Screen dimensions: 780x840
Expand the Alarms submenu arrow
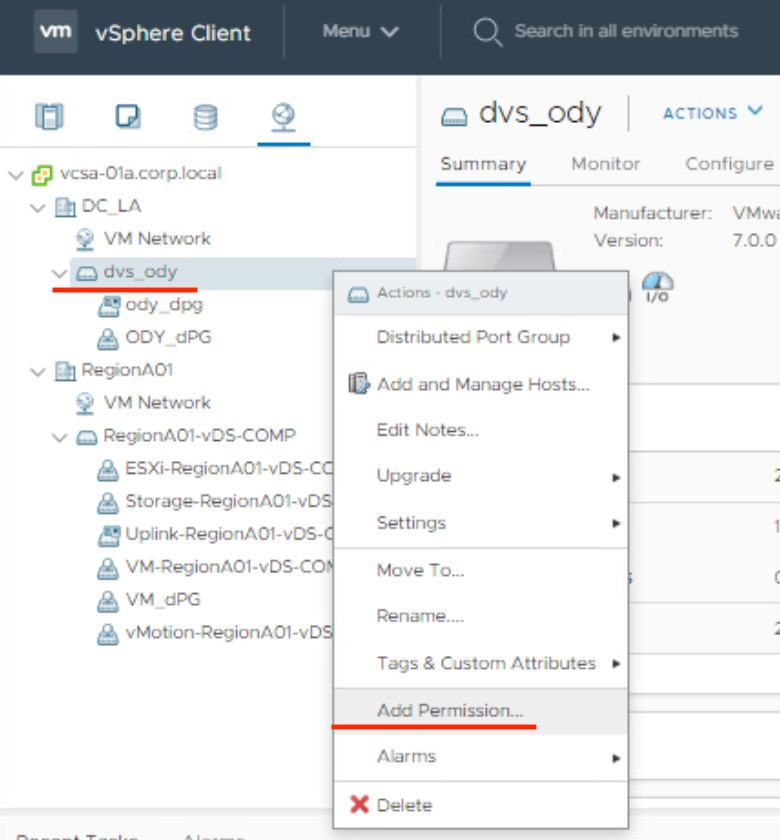coord(616,758)
